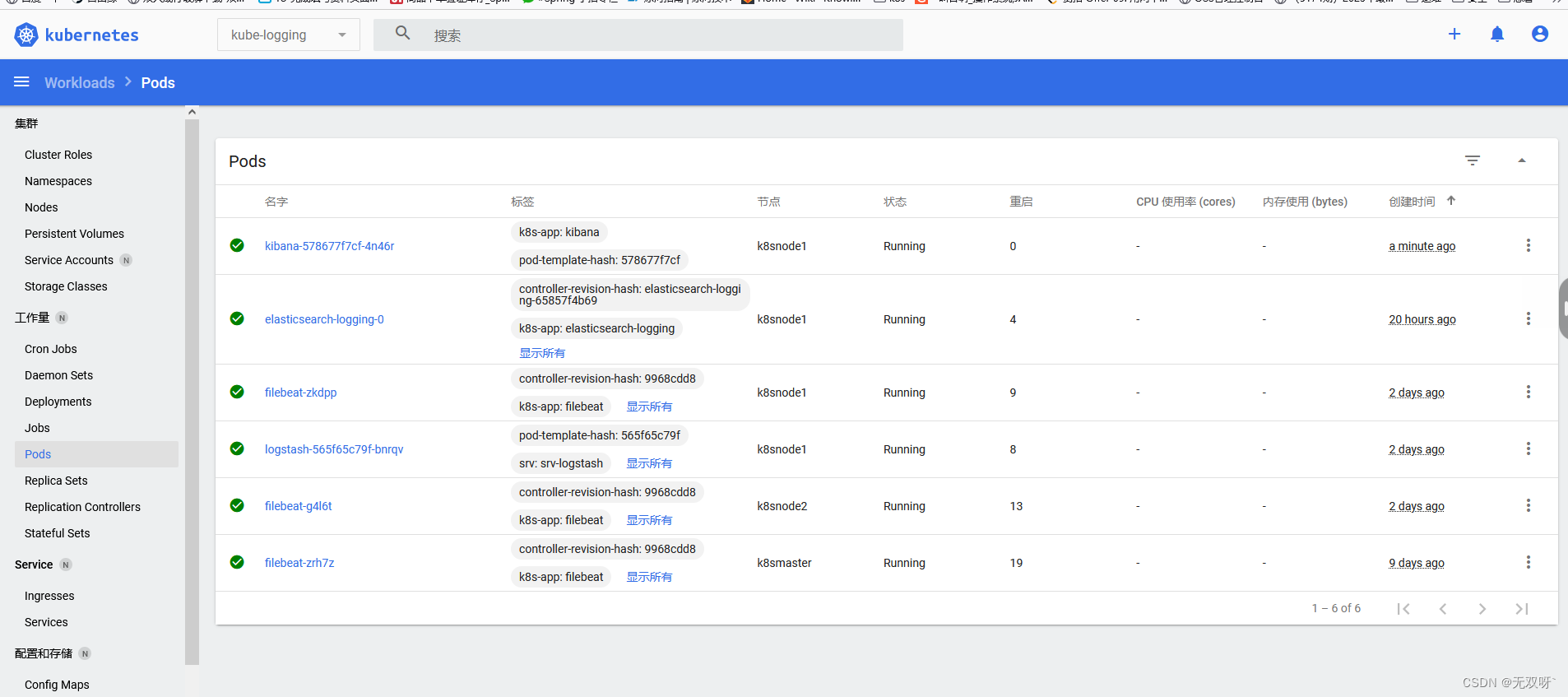Show all labels for filebeat-g4l6t

649,520
